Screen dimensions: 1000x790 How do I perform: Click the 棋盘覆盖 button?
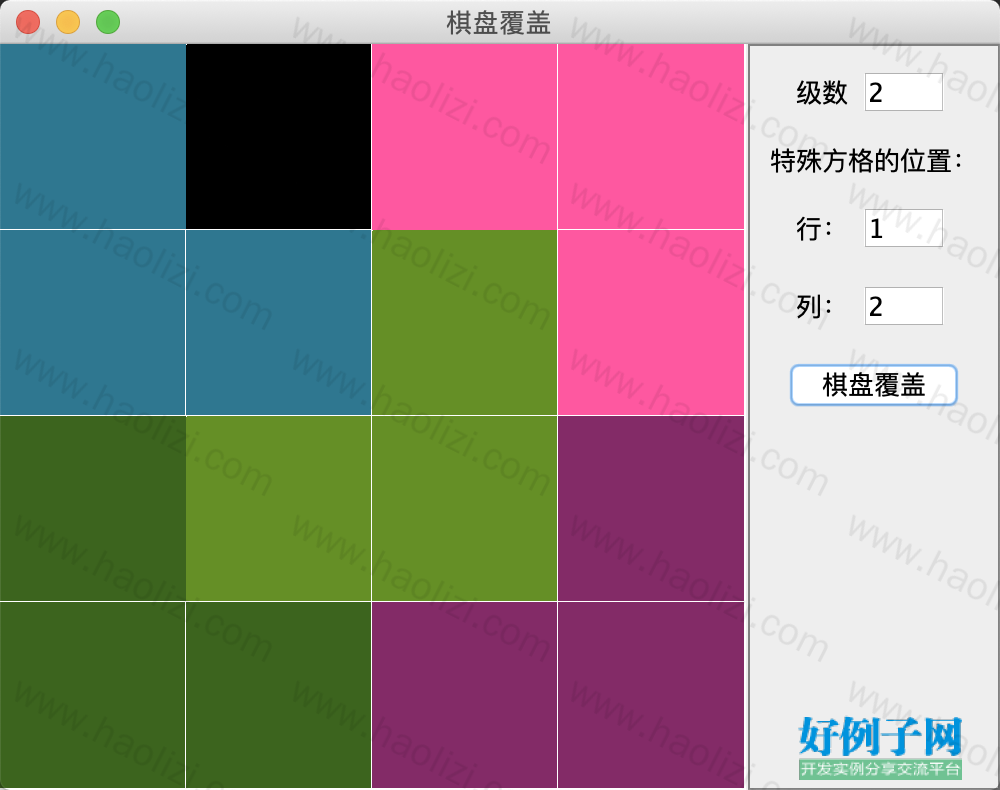(873, 385)
